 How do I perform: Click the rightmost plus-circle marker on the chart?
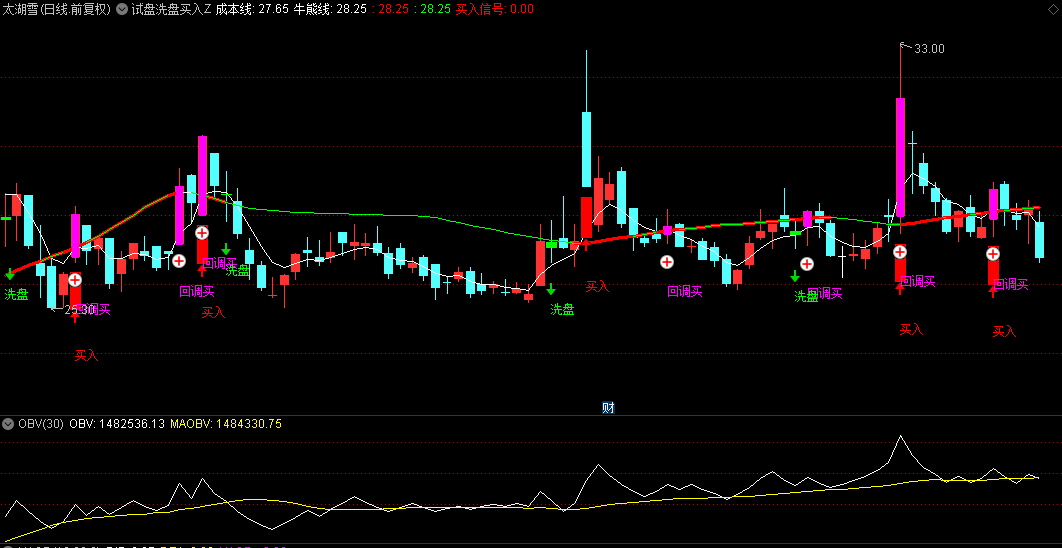[993, 254]
